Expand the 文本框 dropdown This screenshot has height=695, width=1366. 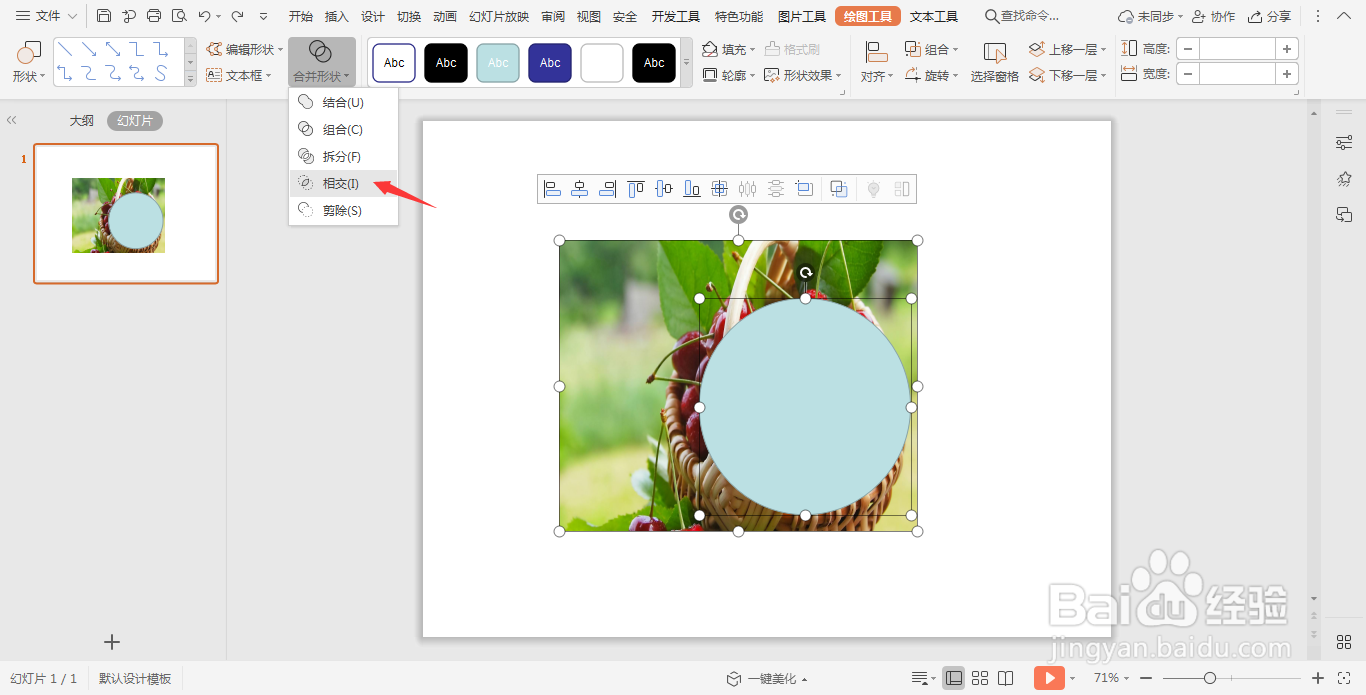pos(239,75)
